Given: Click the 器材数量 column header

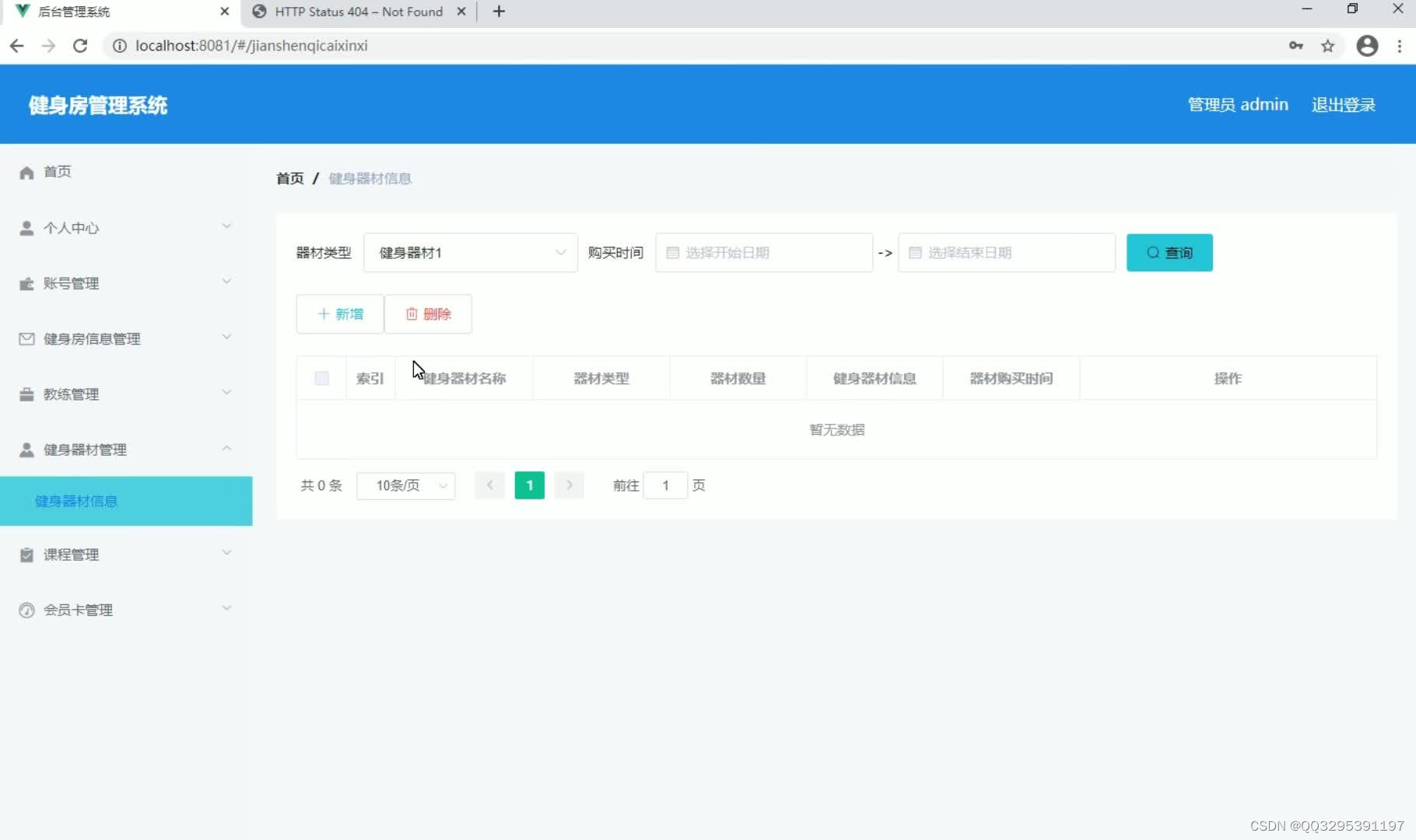Looking at the screenshot, I should tap(738, 379).
